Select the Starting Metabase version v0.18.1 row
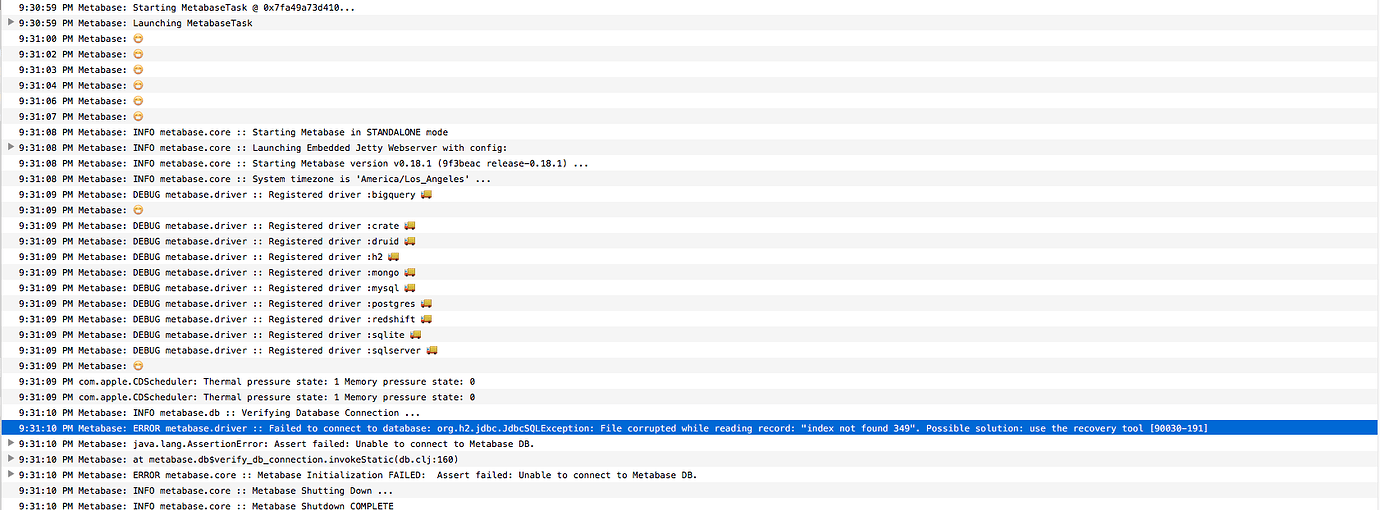1380x510 pixels. (x=690, y=163)
